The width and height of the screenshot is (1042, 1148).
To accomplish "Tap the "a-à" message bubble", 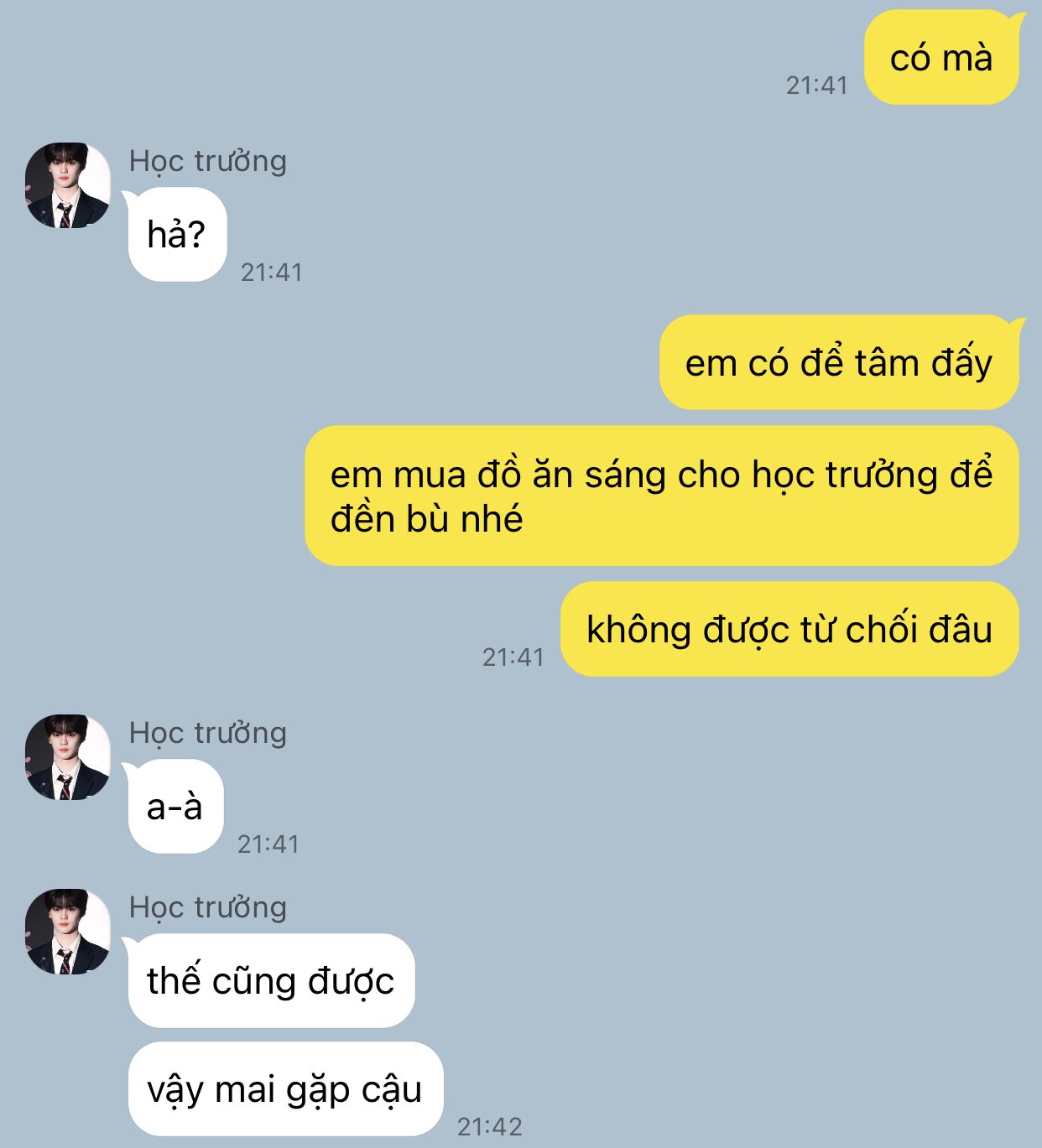I will [175, 806].
